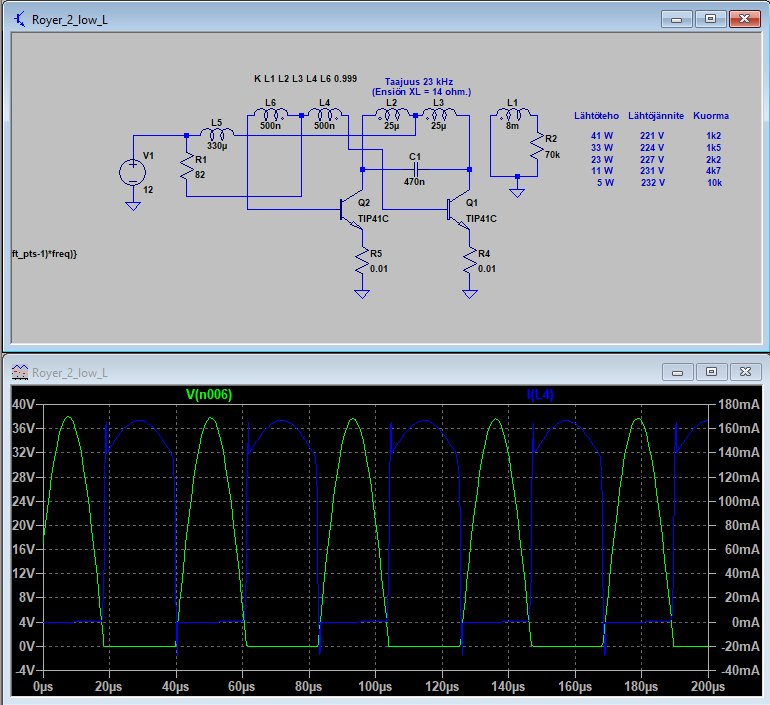Click the left voltage axis at 20V
The image size is (770, 705).
click(x=22, y=525)
